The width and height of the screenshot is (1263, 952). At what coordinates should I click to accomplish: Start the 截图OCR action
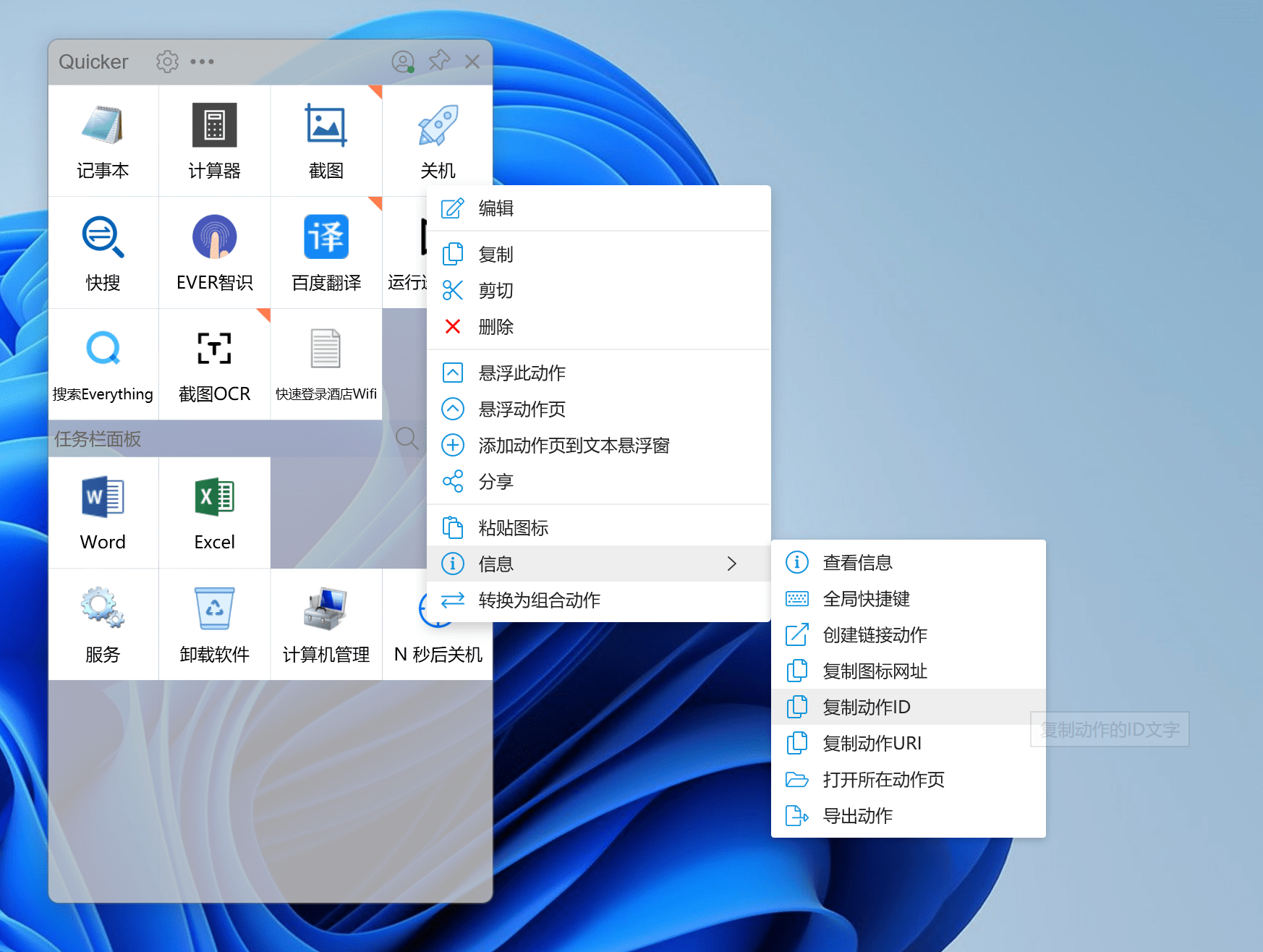[x=215, y=365]
